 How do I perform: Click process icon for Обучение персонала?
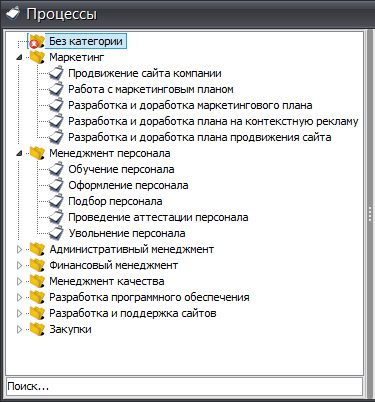coord(56,169)
